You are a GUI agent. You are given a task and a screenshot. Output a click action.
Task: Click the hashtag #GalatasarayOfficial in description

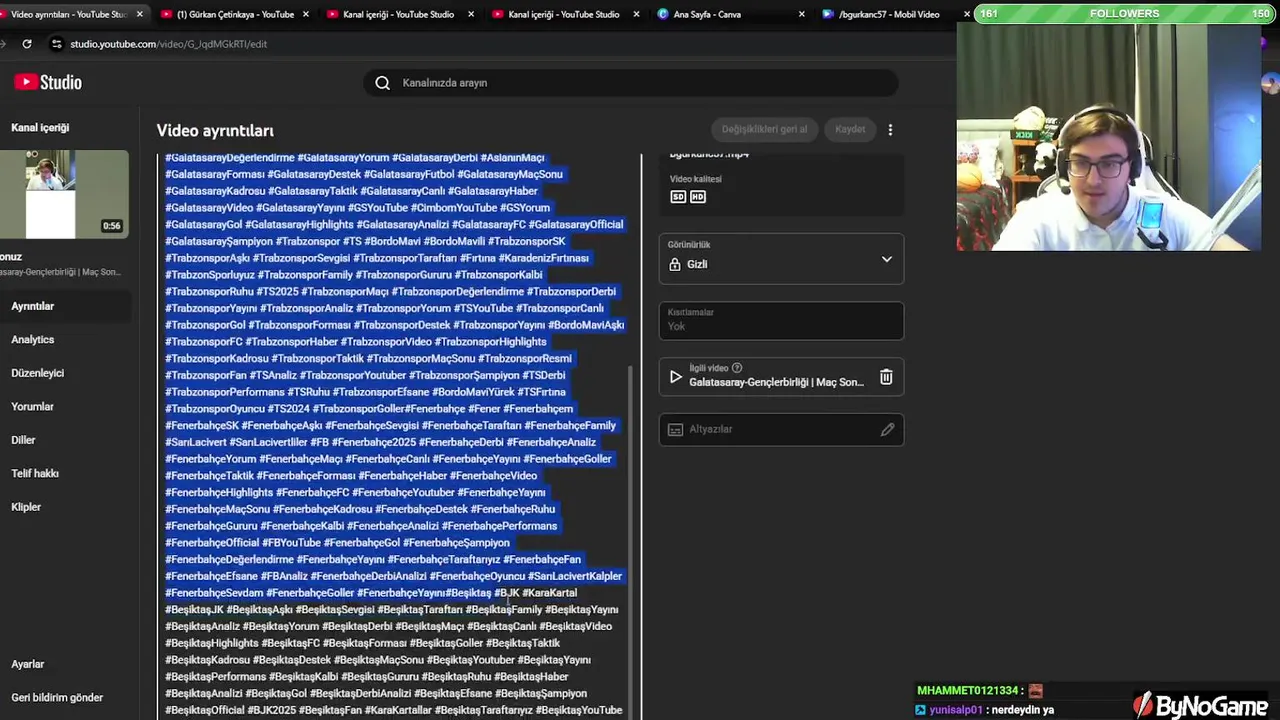pos(576,225)
